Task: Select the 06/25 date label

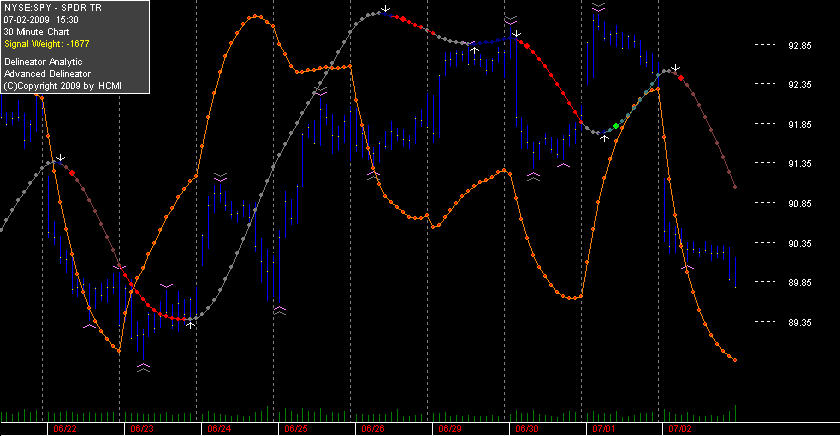Action: coord(296,429)
